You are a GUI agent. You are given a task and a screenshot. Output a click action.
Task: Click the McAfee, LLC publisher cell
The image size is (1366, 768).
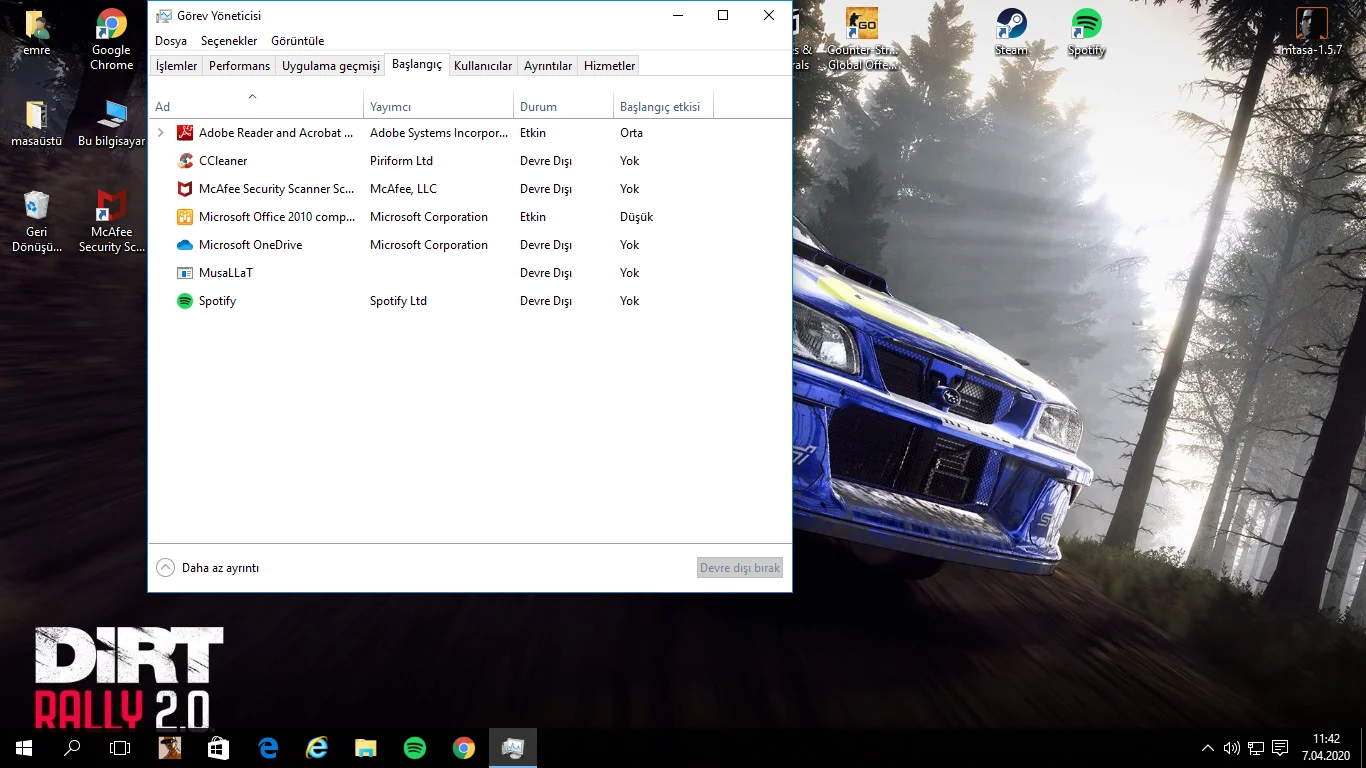coord(403,189)
